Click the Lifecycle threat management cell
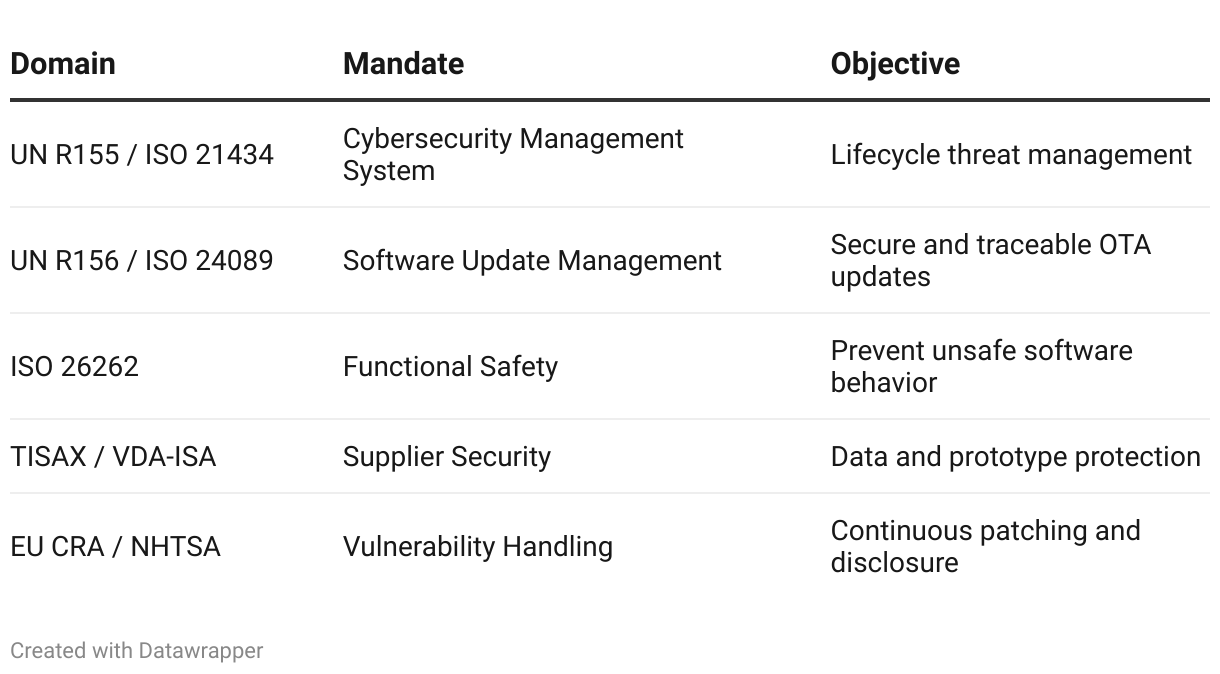Image resolution: width=1220 pixels, height=674 pixels. tap(1011, 155)
